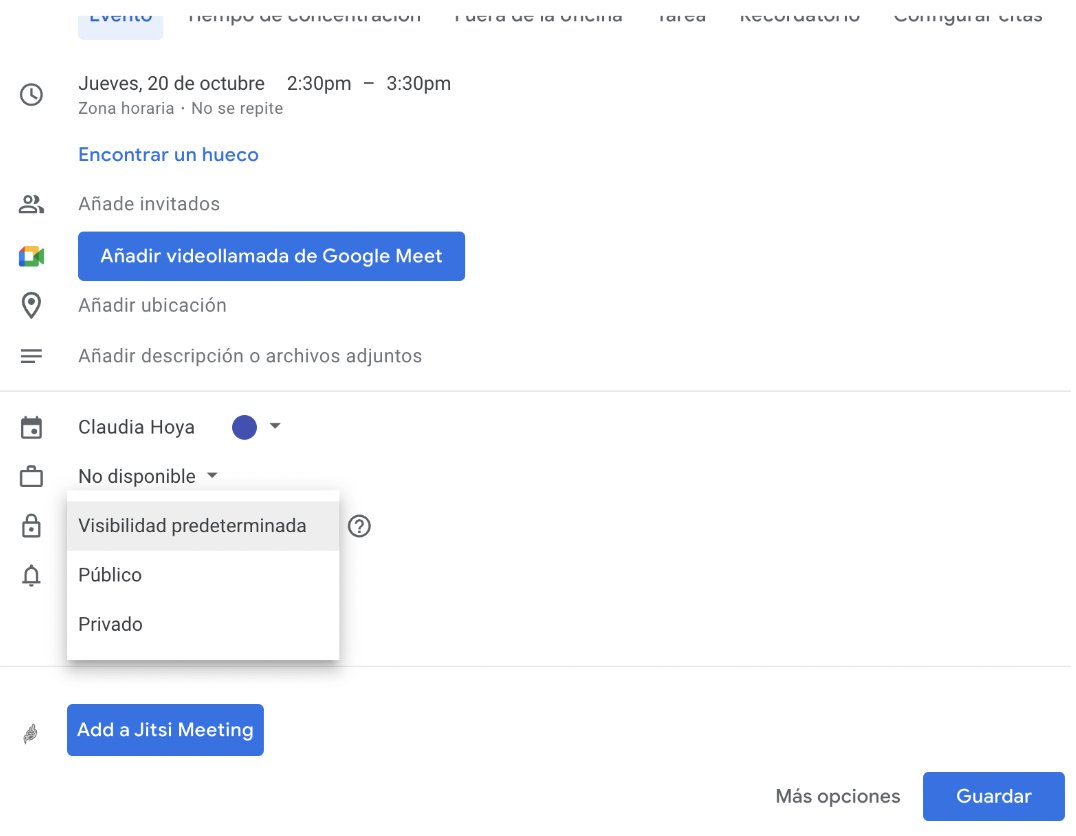Change the start time 2:30pm
This screenshot has width=1076, height=836.
pos(319,84)
